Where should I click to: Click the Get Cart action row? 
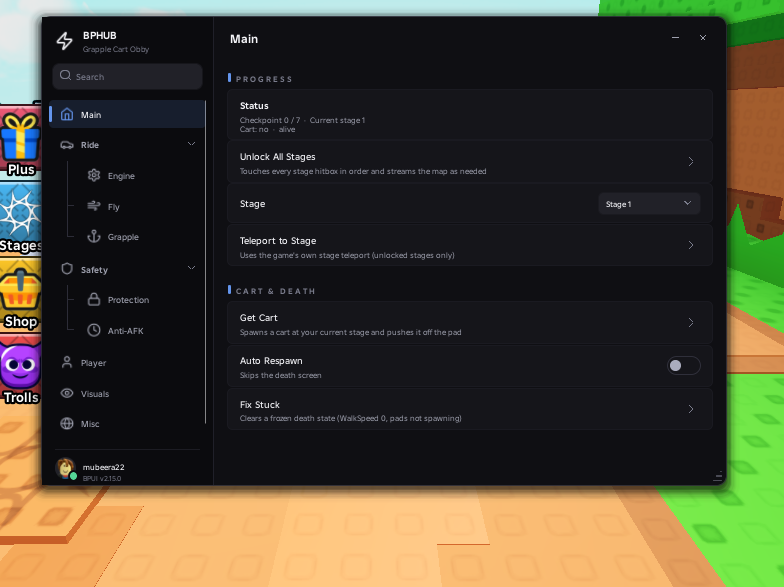point(470,323)
